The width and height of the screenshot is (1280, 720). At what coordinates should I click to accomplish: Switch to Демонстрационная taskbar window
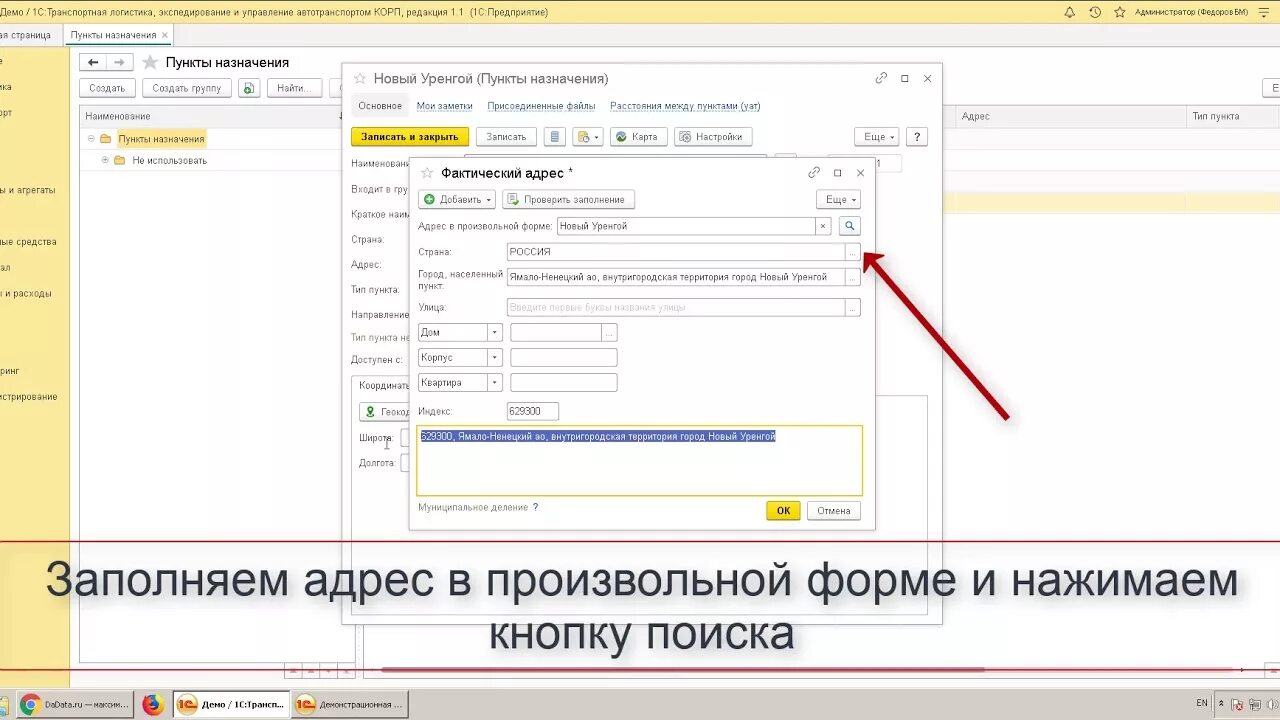click(x=350, y=704)
